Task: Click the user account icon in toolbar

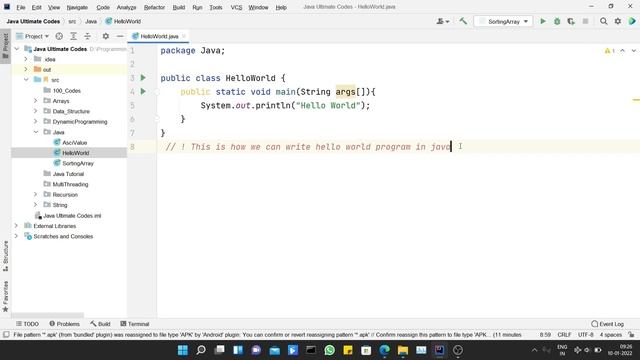Action: [x=442, y=21]
